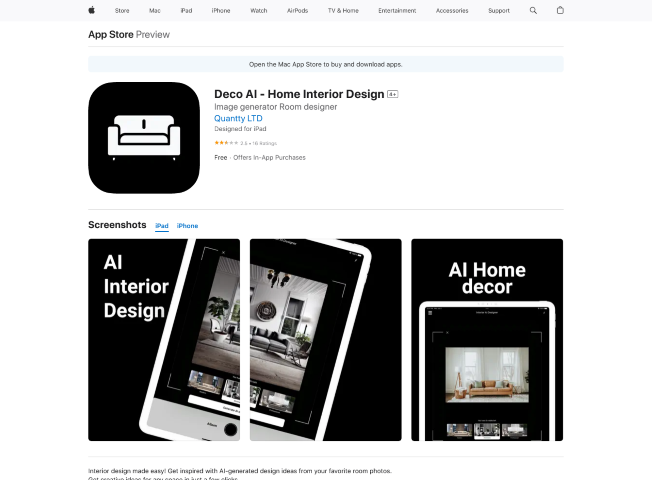Click the Open the Mac App Store banner
Screen dimensions: 652x480
(x=326, y=64)
